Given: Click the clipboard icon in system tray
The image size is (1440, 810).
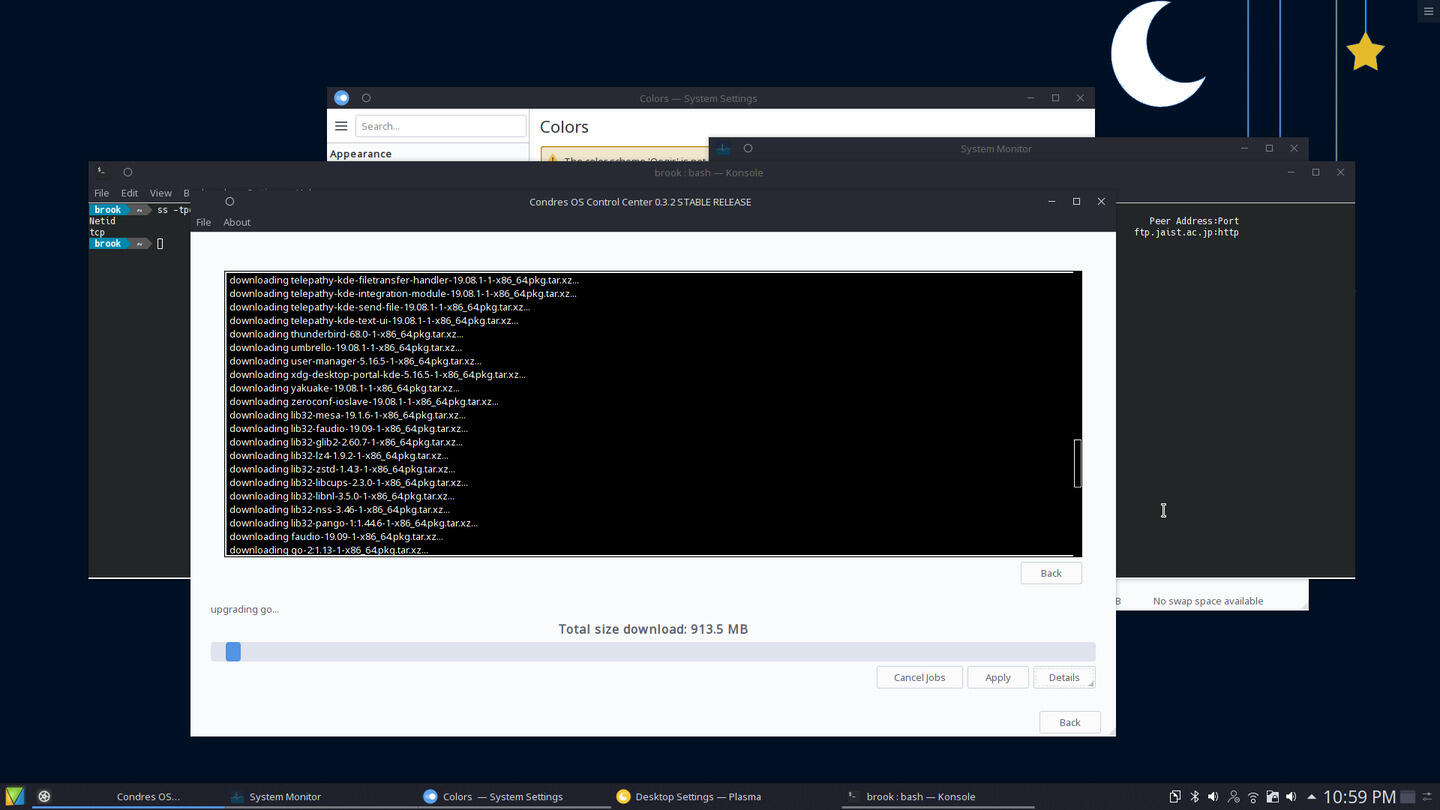Looking at the screenshot, I should (x=1175, y=797).
